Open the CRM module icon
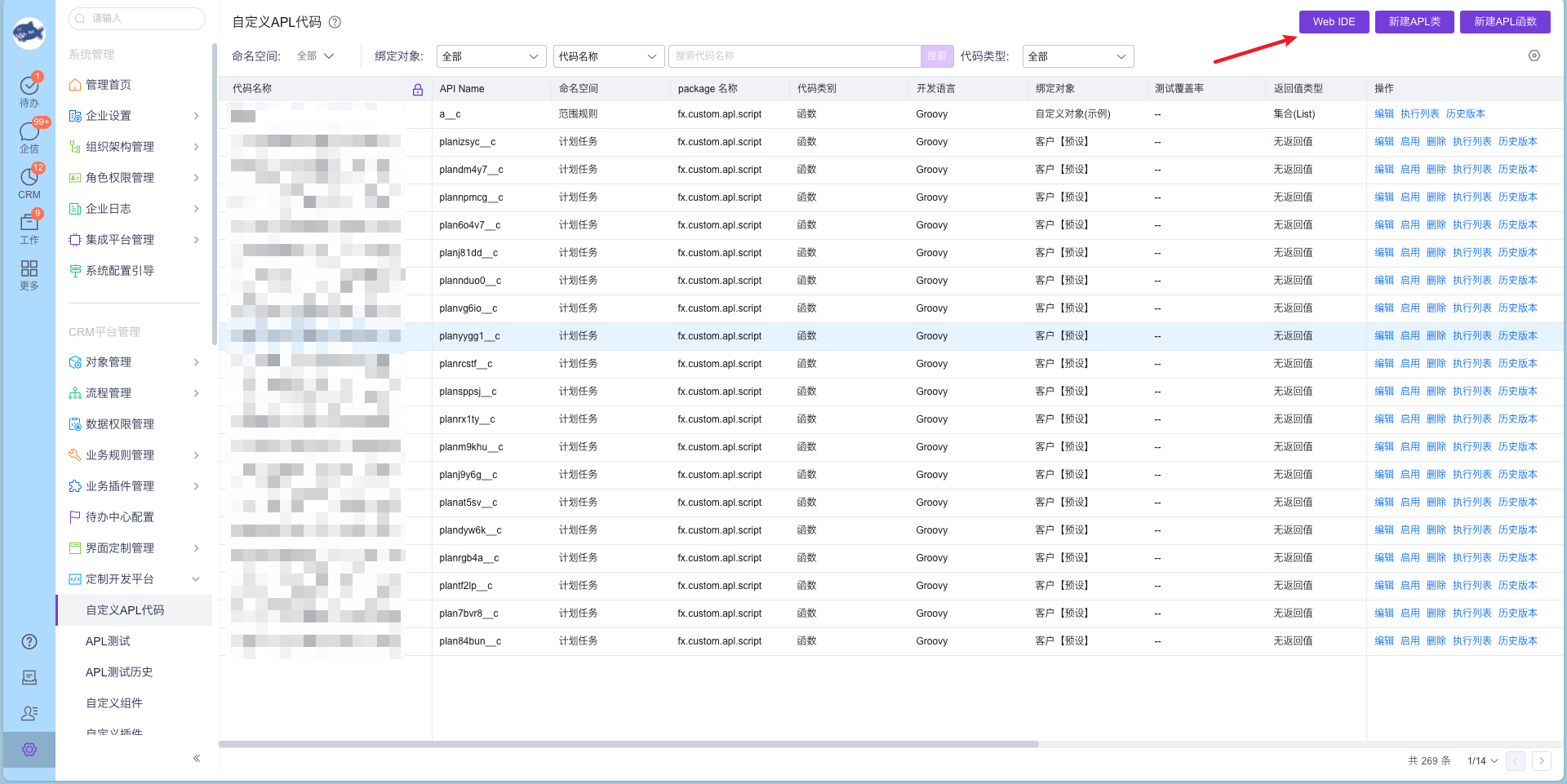 pyautogui.click(x=29, y=180)
